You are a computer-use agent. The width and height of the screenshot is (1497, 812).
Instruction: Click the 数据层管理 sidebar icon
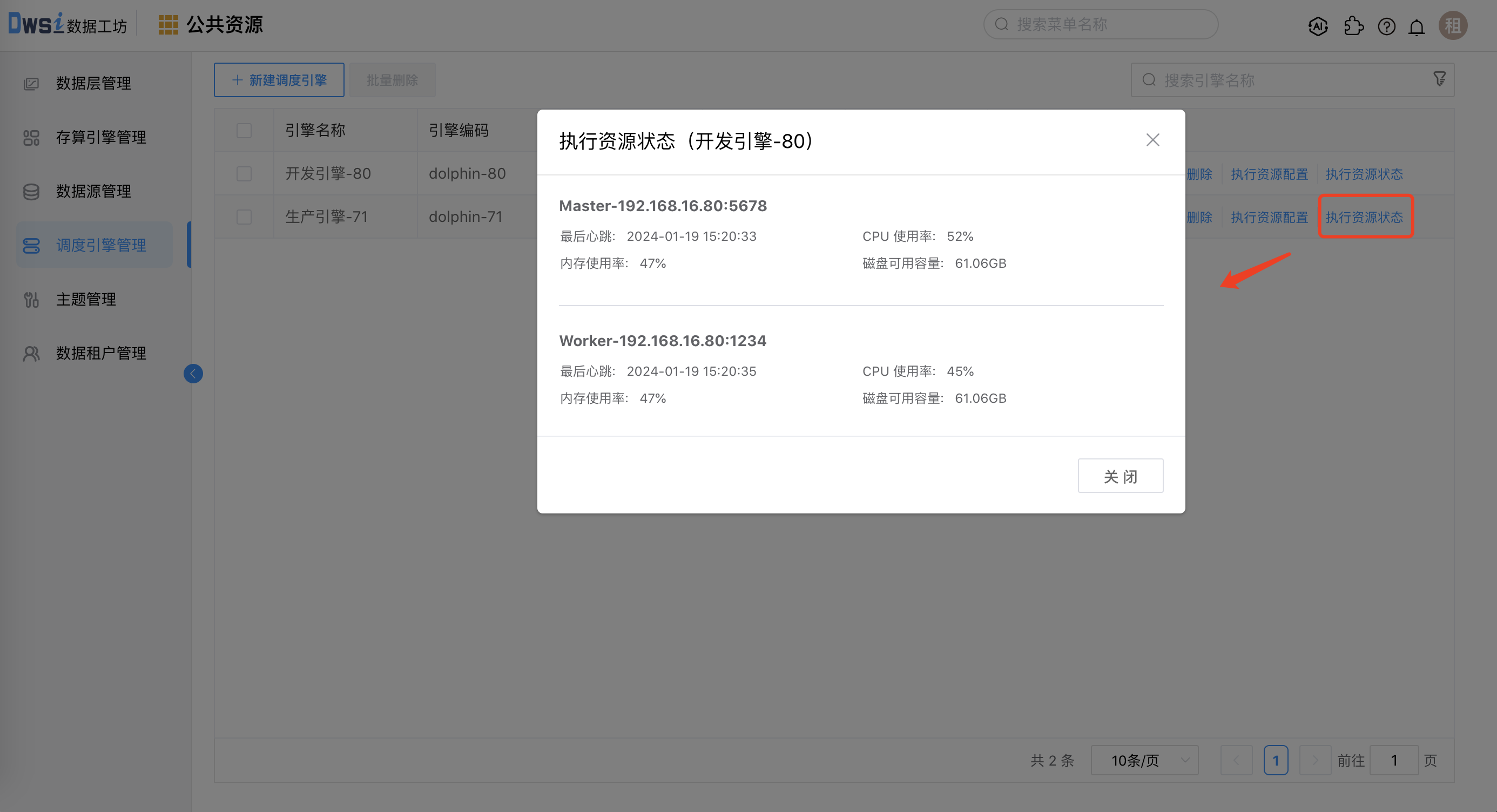click(x=31, y=83)
